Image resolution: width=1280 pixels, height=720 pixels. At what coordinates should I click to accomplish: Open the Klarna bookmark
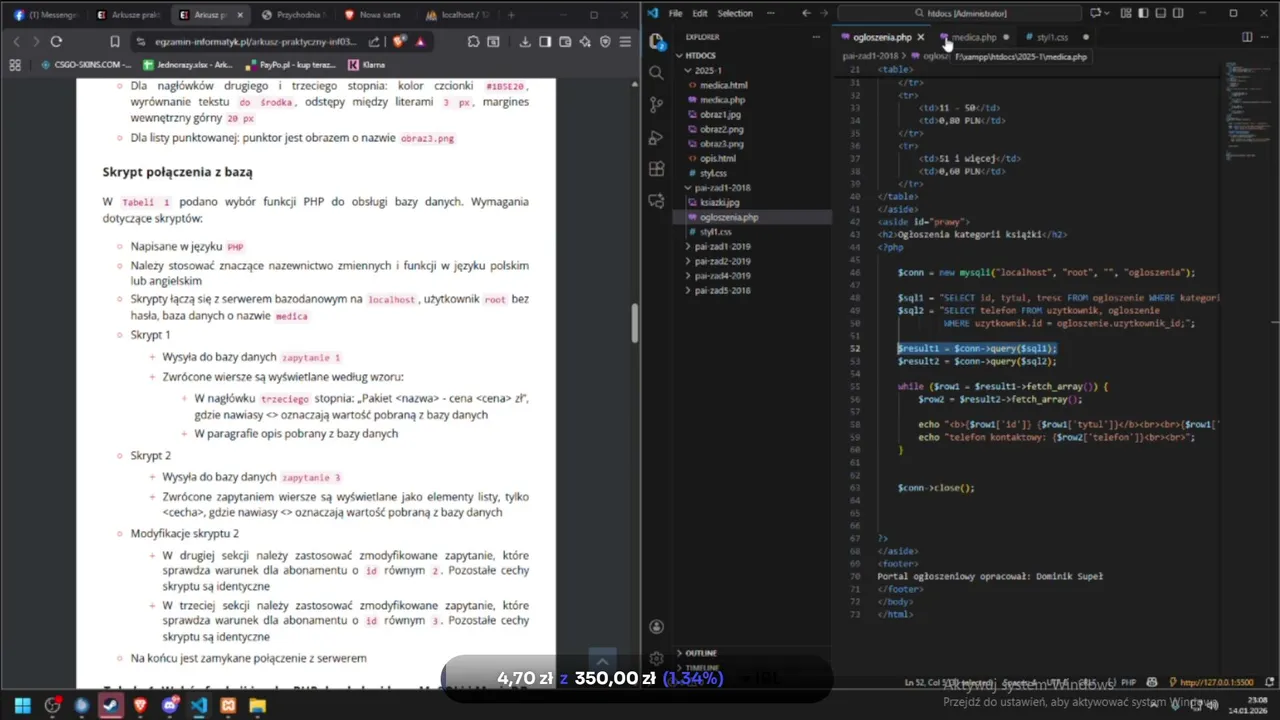[x=367, y=65]
